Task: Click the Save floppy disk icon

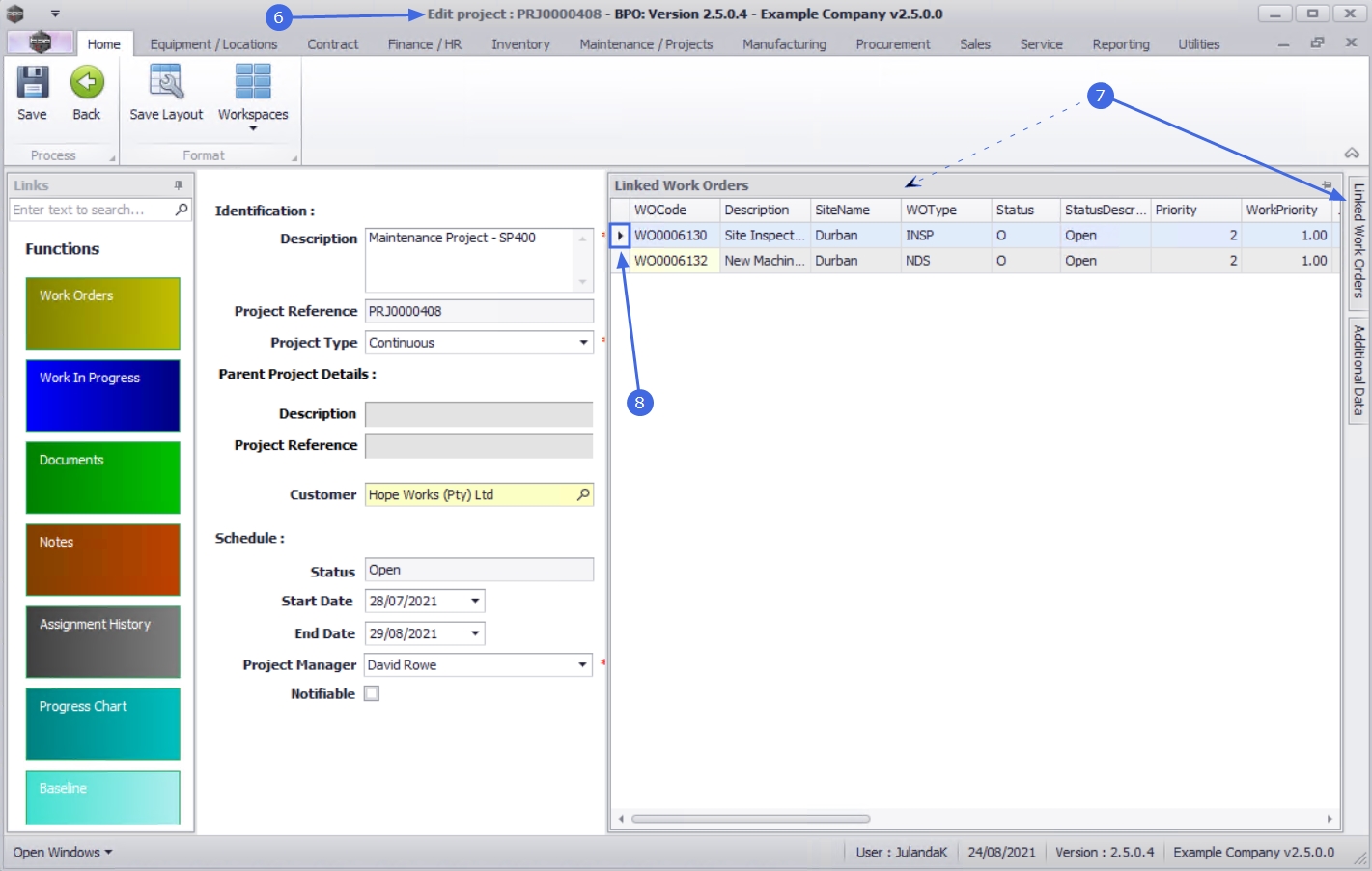Action: (x=32, y=83)
